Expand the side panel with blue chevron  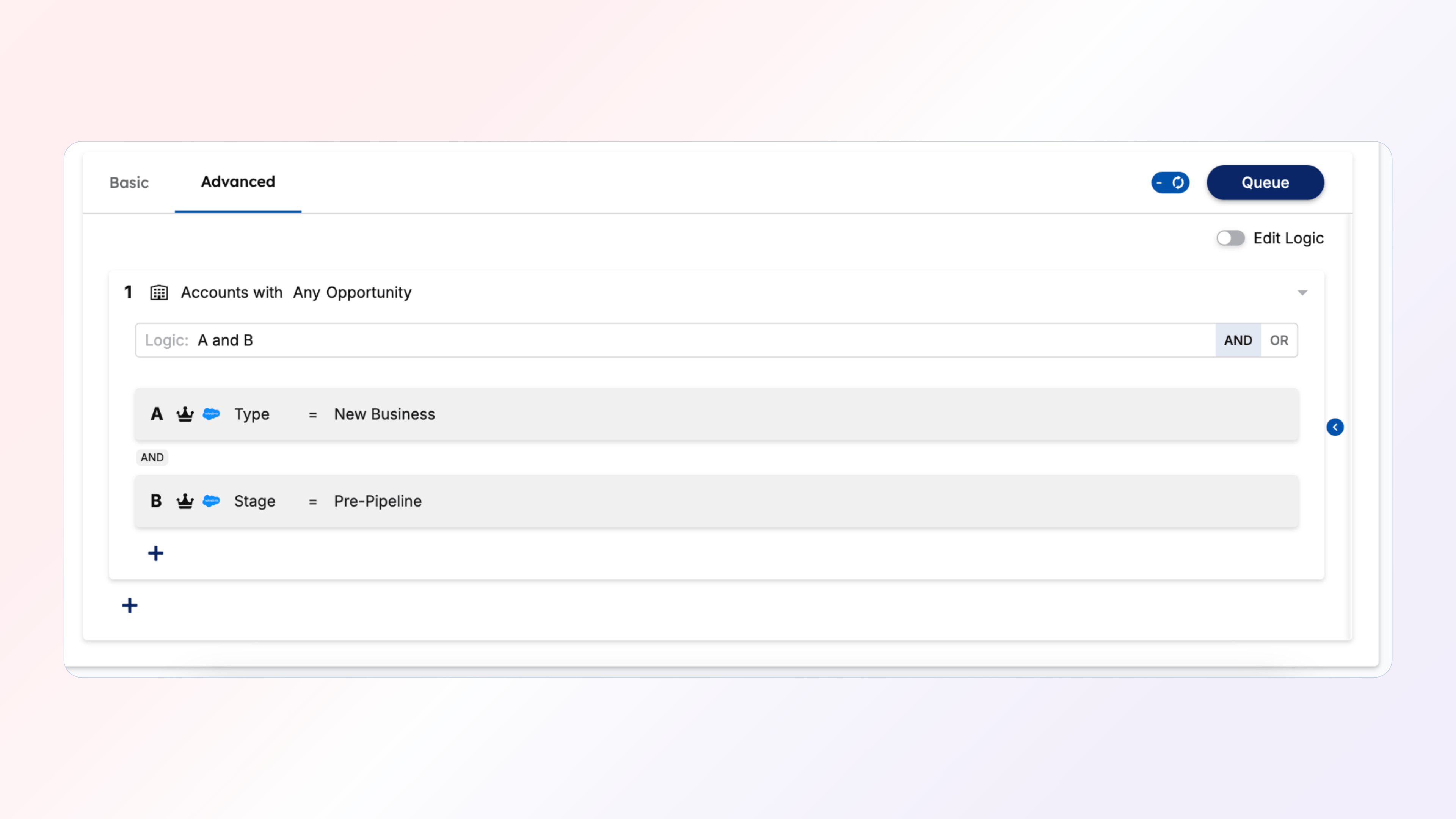pyautogui.click(x=1335, y=427)
